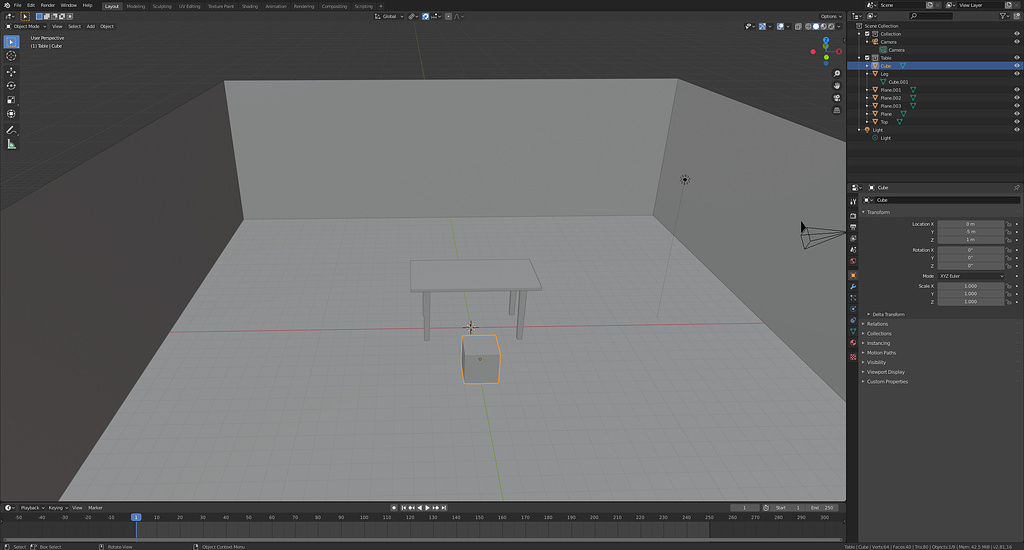Select the Rotate tool

11,86
